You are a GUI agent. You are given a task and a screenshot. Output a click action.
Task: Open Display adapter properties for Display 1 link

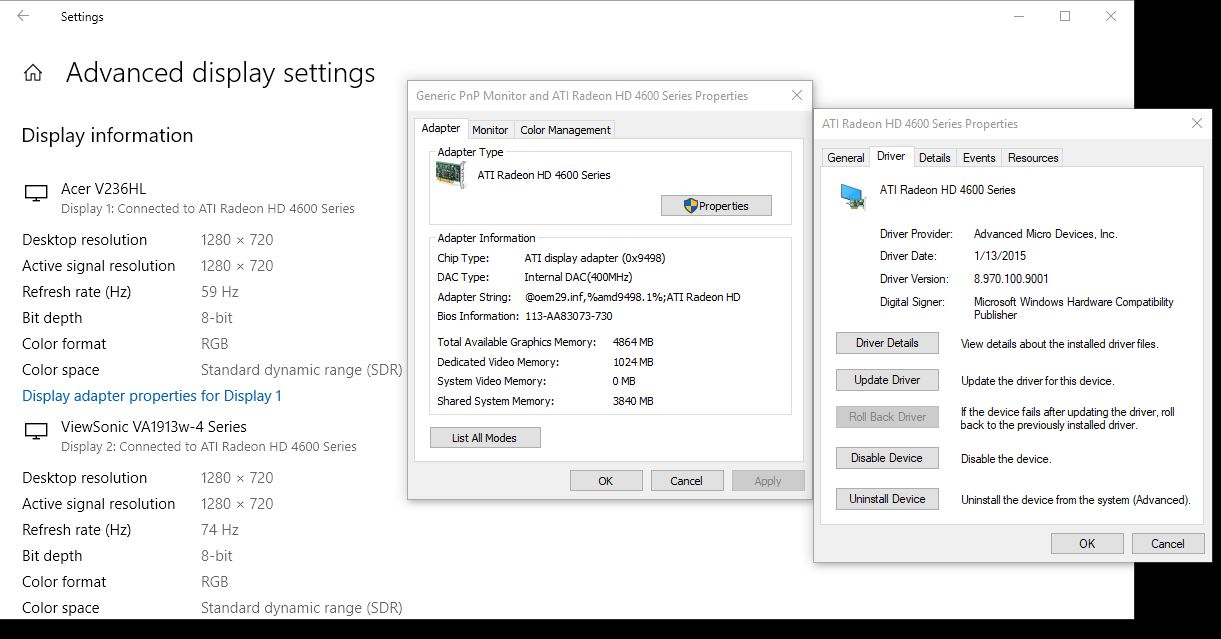(152, 396)
